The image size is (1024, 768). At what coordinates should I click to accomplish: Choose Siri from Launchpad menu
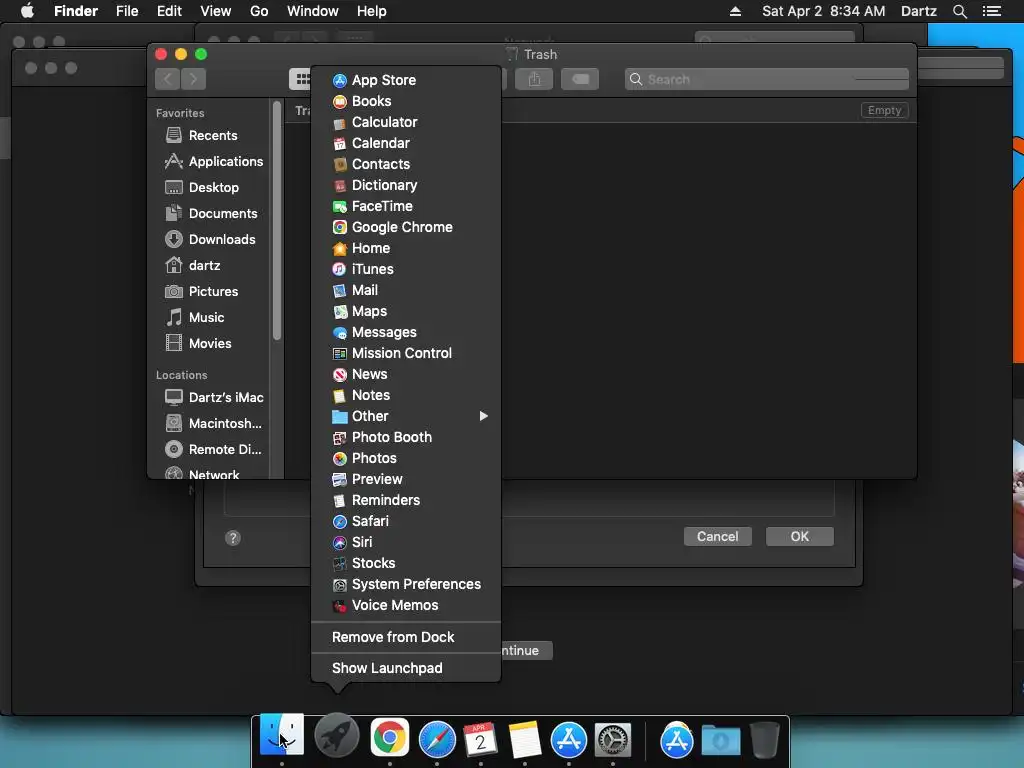[x=406, y=542]
